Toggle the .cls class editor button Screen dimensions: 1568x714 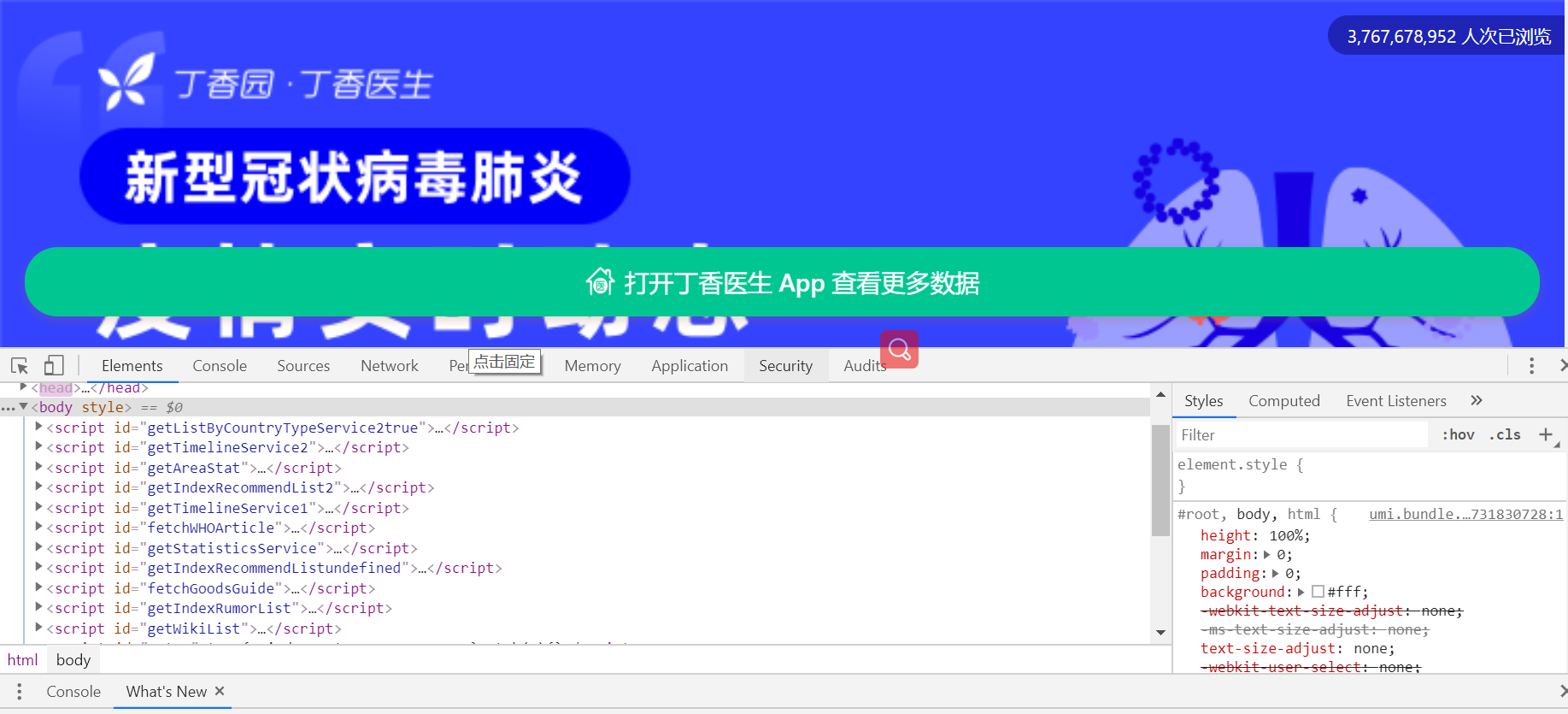click(x=1505, y=434)
